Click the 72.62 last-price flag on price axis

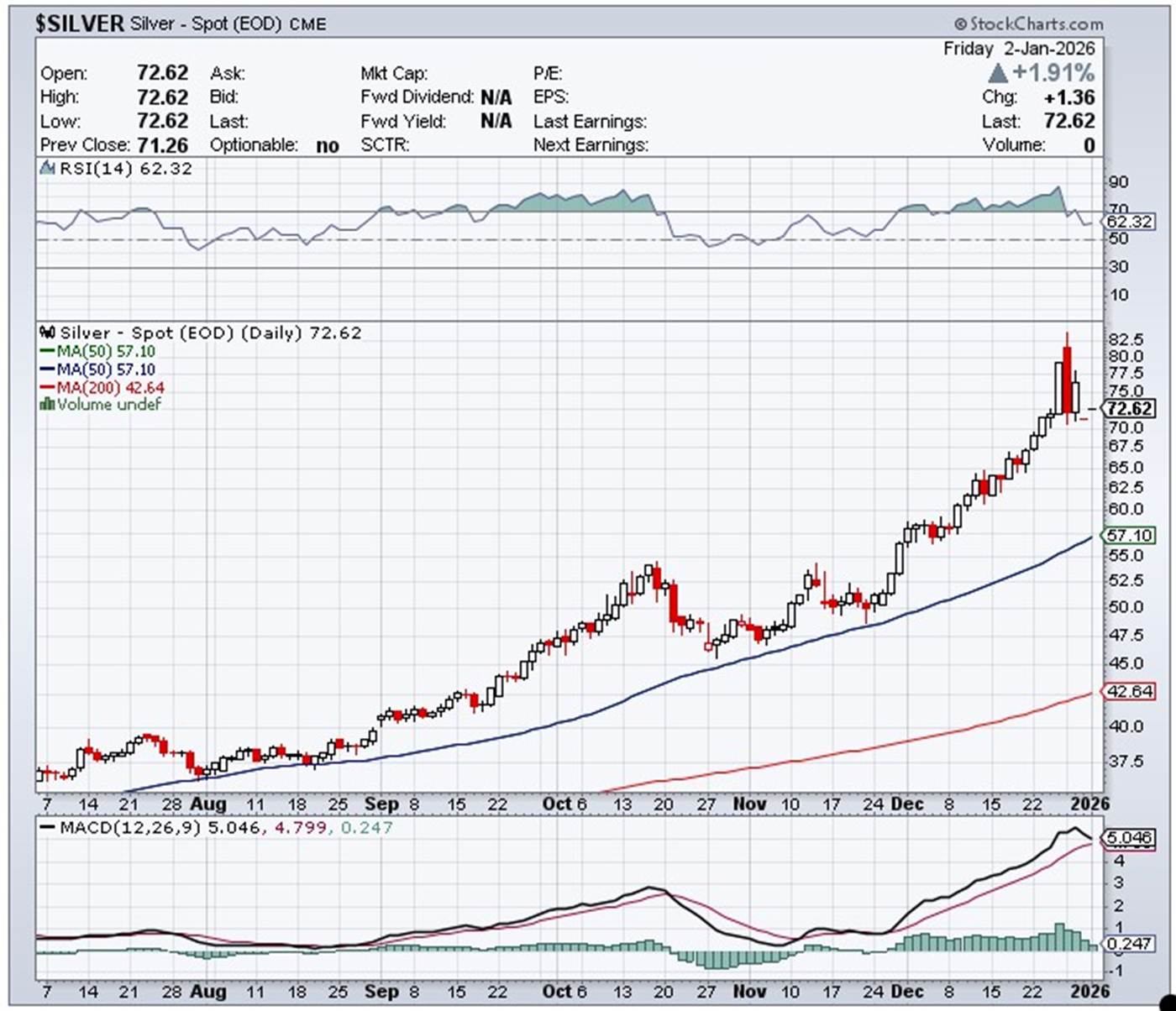coord(1128,409)
